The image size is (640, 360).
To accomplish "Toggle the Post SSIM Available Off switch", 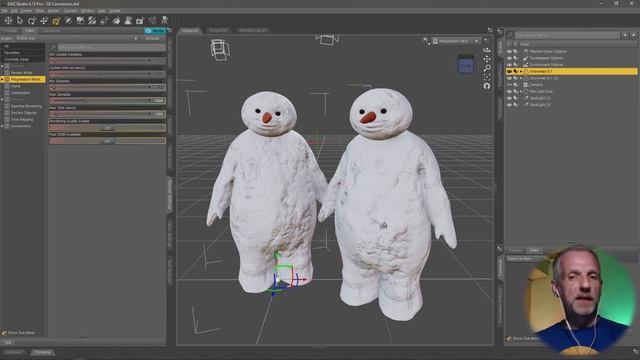I will (x=107, y=141).
